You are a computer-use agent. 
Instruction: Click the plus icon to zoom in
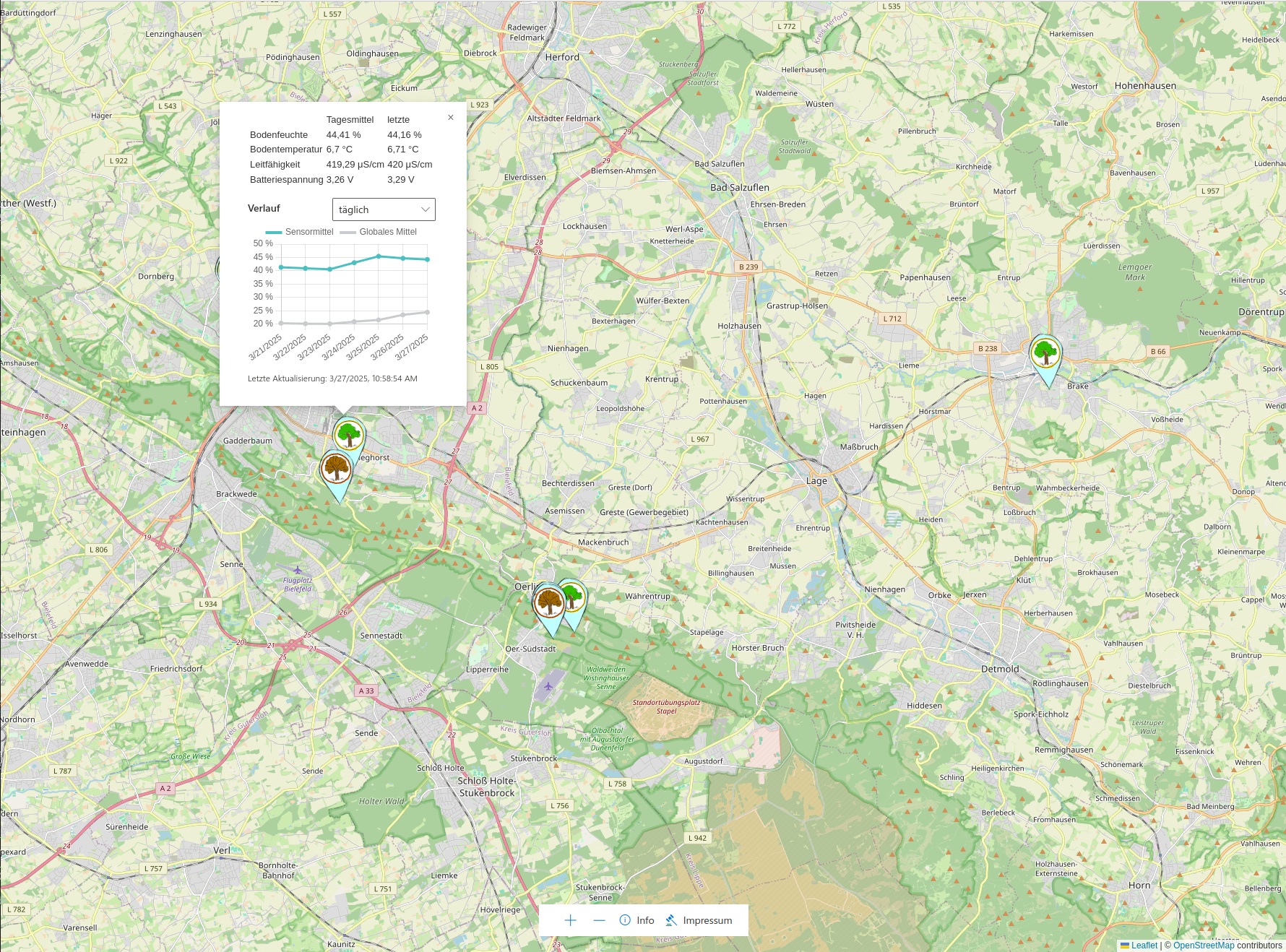click(570, 920)
